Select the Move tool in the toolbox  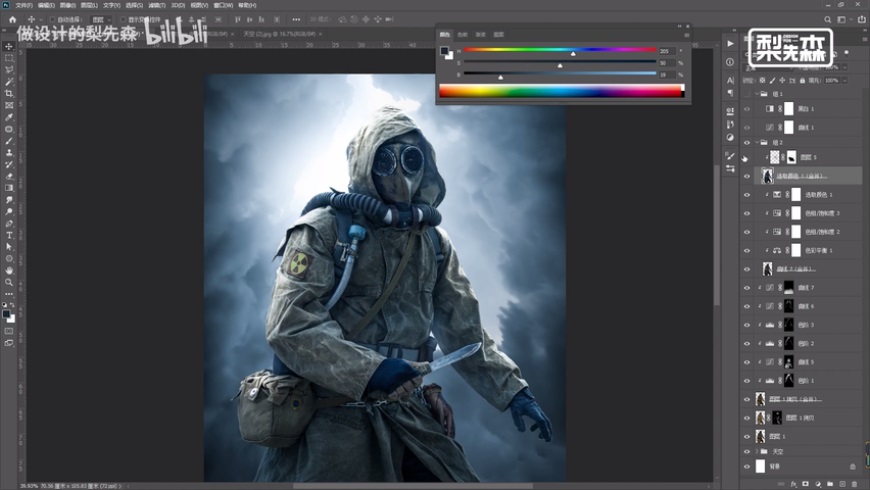point(9,47)
